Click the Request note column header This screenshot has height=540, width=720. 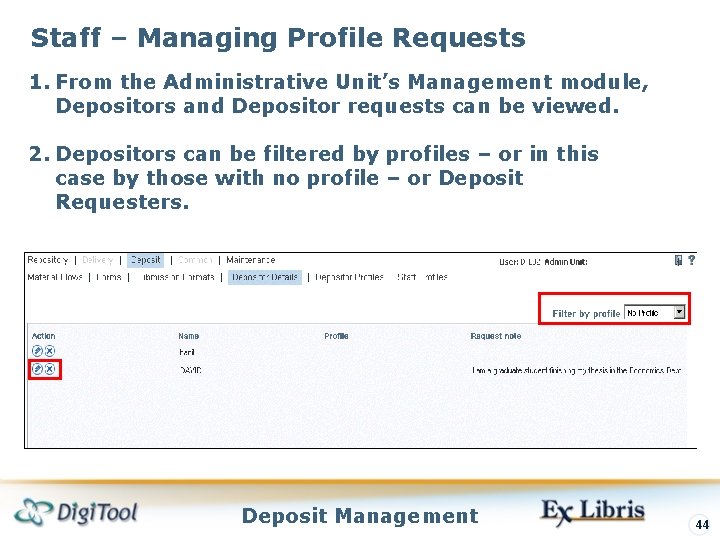(x=495, y=336)
